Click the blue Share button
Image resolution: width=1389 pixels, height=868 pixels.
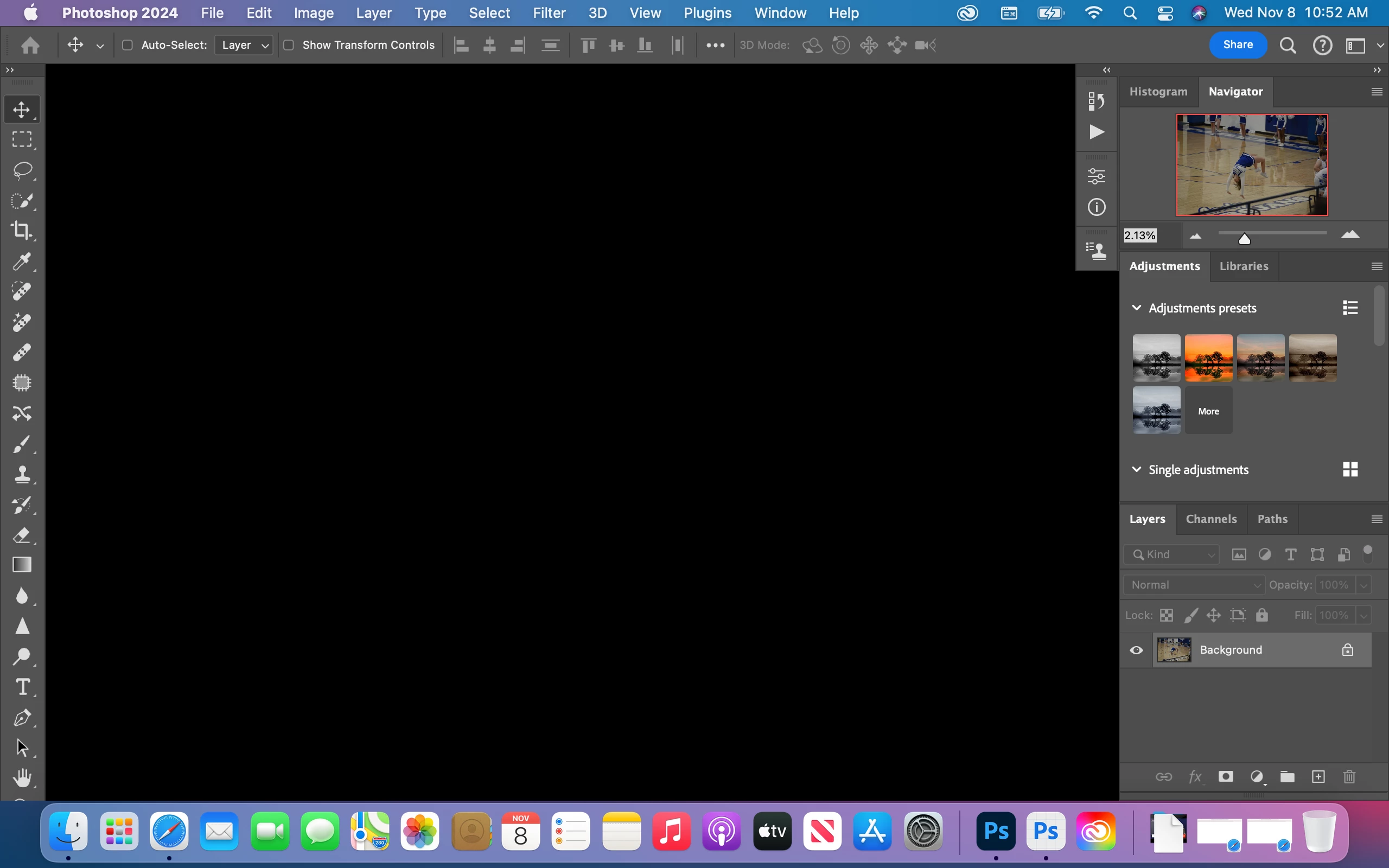pyautogui.click(x=1238, y=45)
